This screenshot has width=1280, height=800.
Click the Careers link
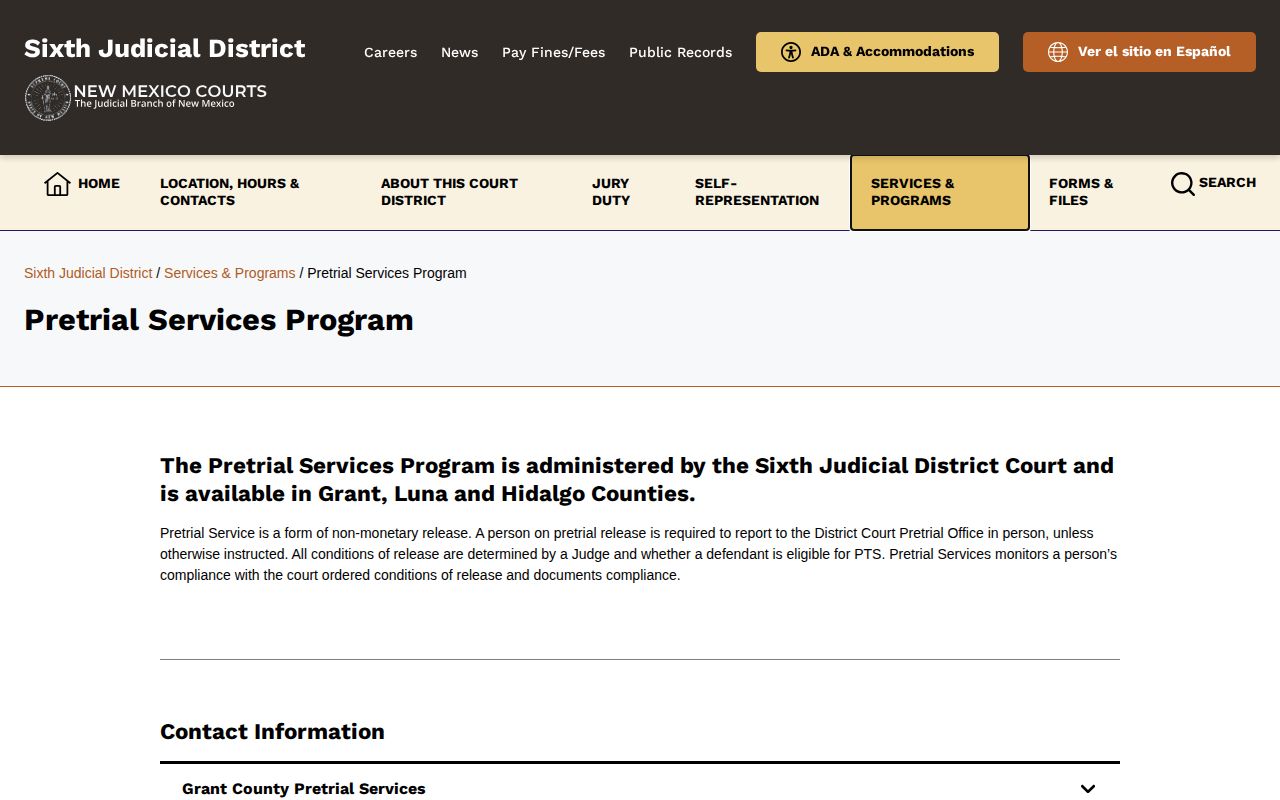(x=390, y=52)
